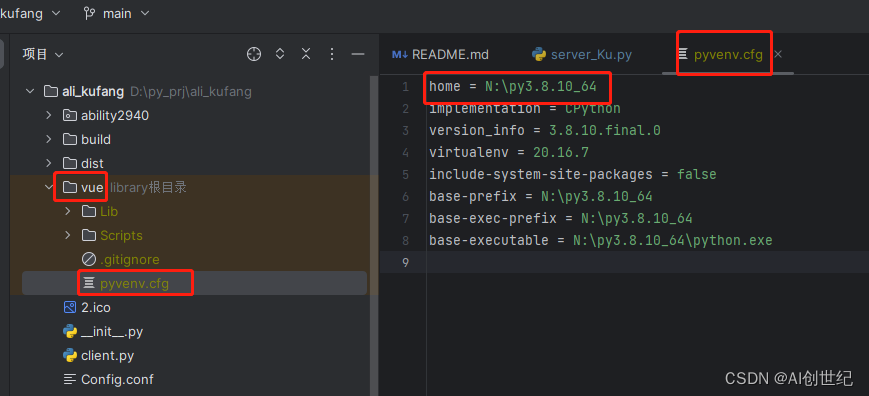Click the Markdown icon on README.md tab

400,54
